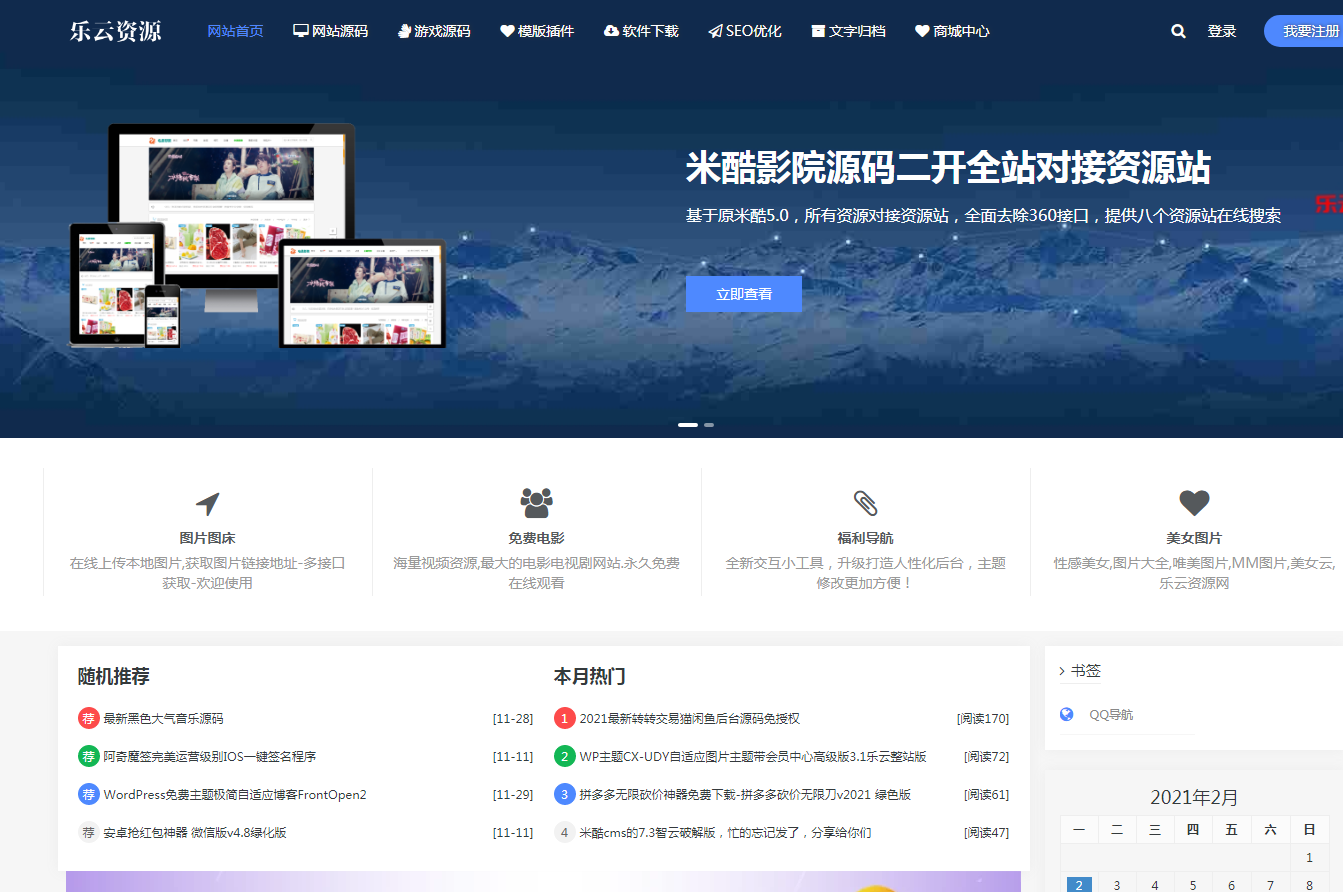1343x892 pixels.
Task: Click the users group icon above 免费电影
Action: click(536, 503)
